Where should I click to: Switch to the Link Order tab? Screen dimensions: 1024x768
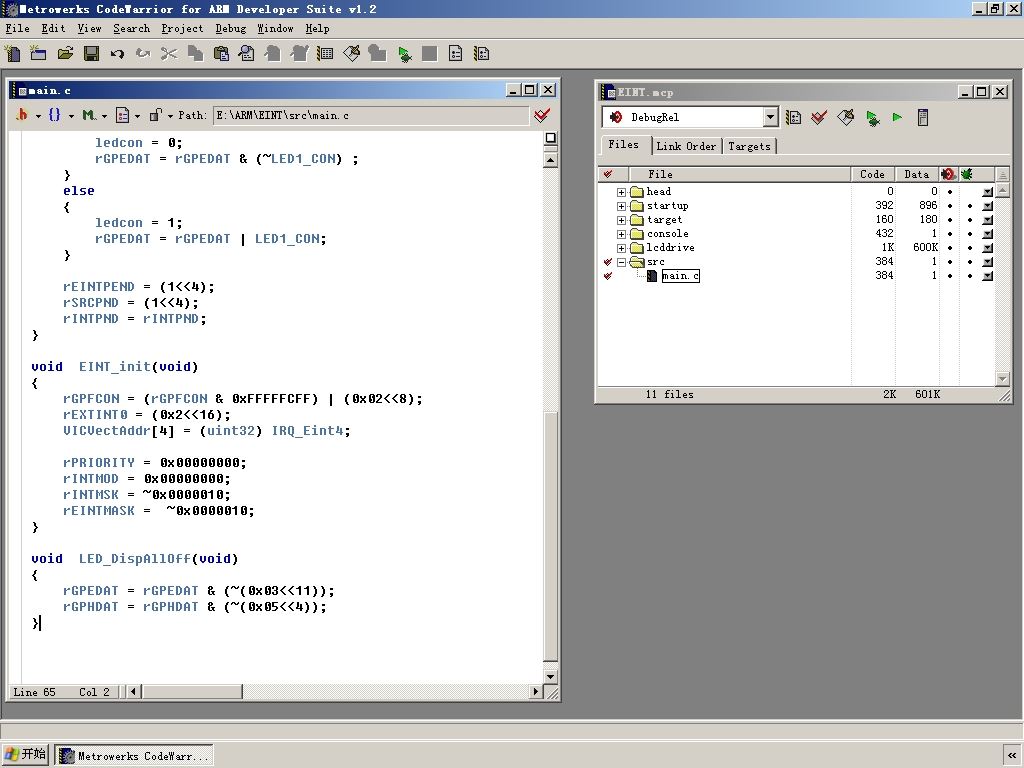(x=686, y=146)
